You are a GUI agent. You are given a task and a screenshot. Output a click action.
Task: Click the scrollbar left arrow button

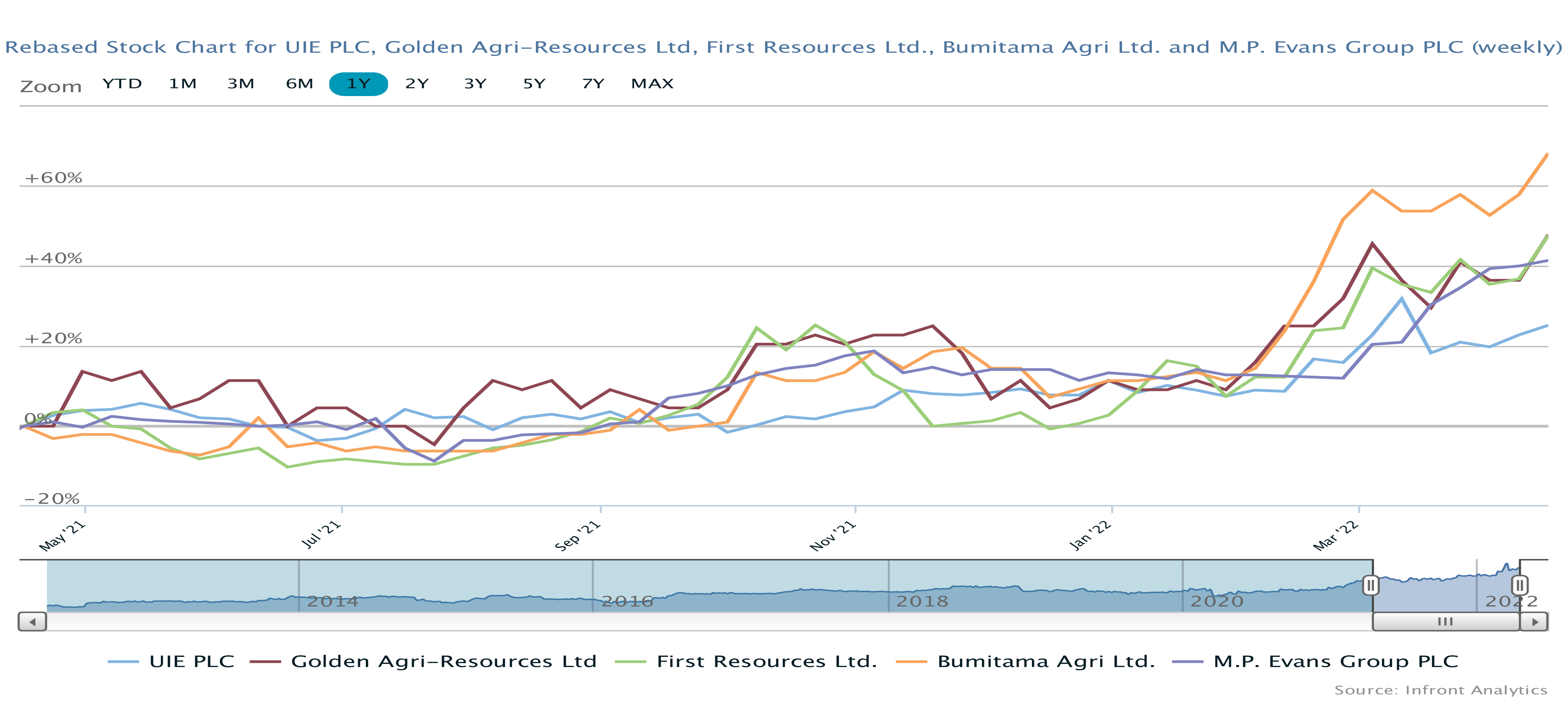[x=32, y=622]
